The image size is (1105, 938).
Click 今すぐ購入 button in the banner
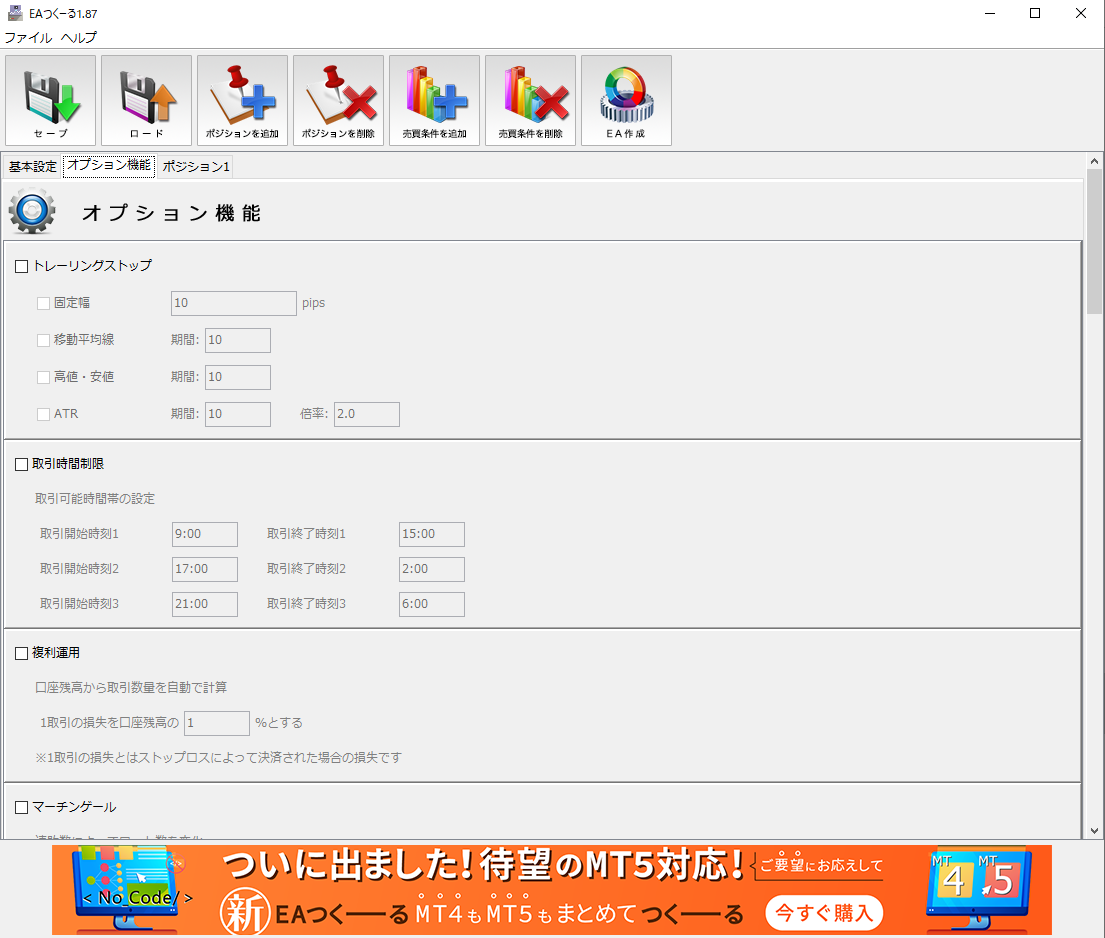825,912
